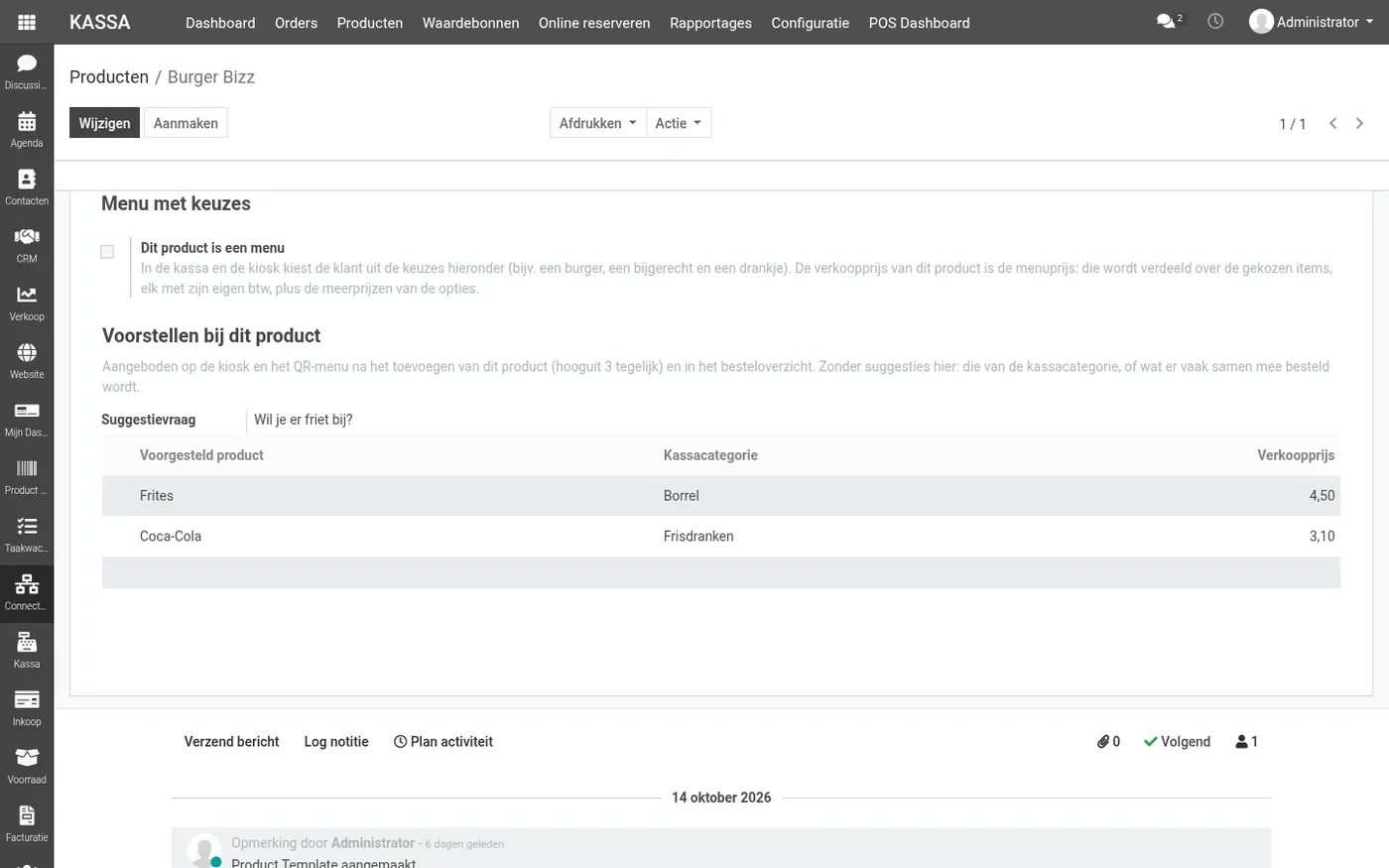Open attachments paperclip counter
Image resolution: width=1389 pixels, height=868 pixels.
[x=1108, y=741]
